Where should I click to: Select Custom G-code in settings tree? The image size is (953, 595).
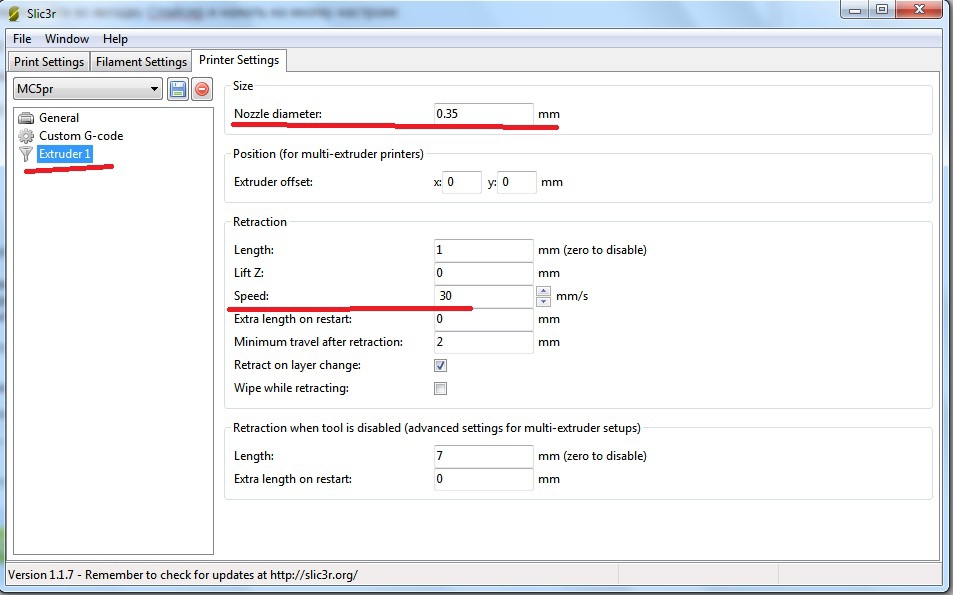click(x=81, y=136)
